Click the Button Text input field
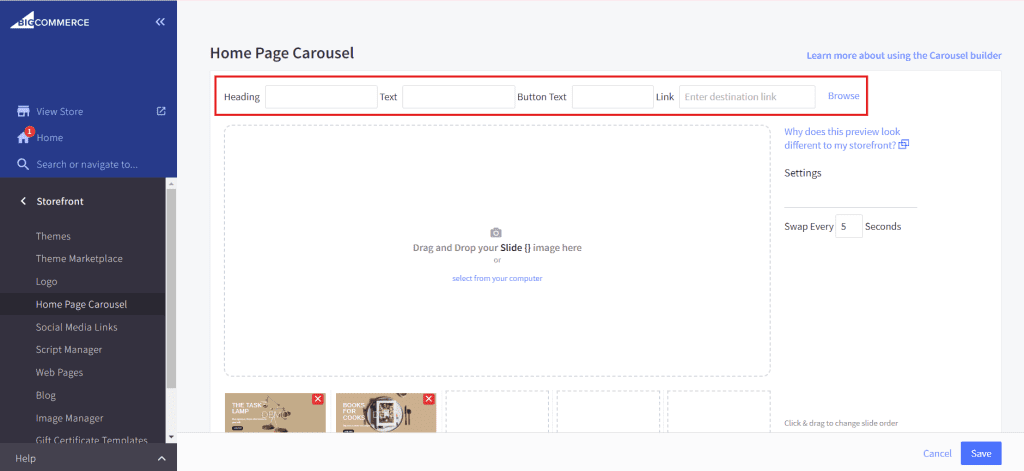Viewport: 1024px width, 471px height. point(613,97)
